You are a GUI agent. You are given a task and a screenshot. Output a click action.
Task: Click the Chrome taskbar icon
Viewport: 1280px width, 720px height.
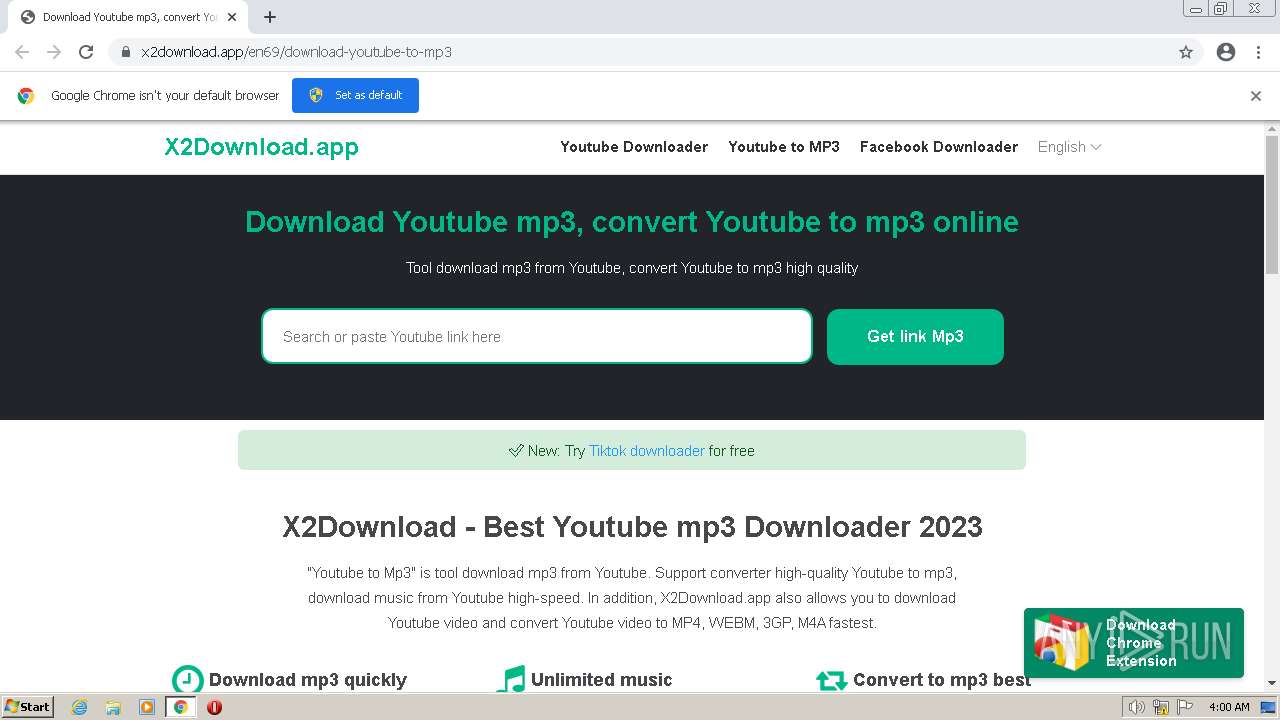tap(181, 707)
